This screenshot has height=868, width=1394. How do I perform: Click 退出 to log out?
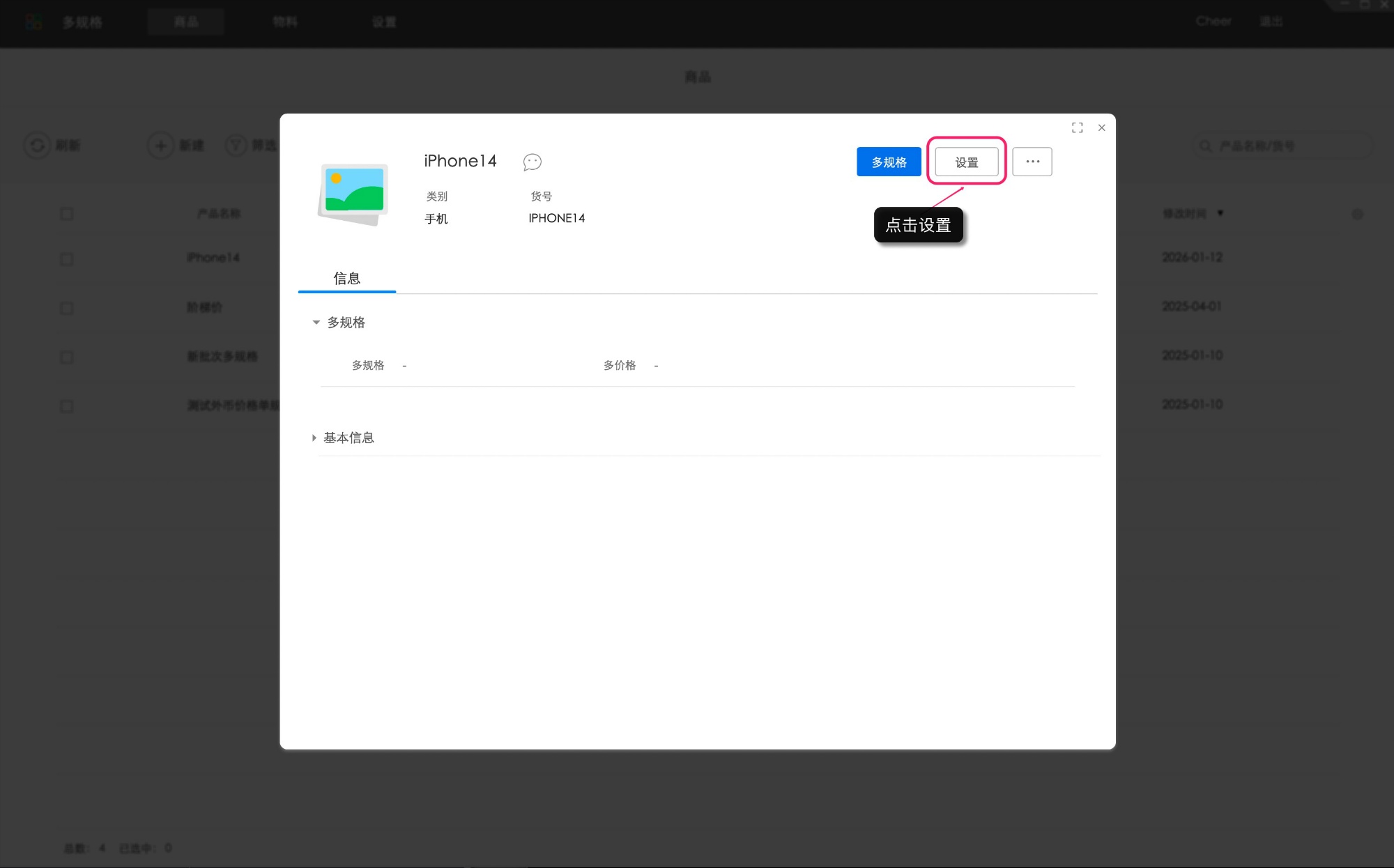click(x=1271, y=21)
